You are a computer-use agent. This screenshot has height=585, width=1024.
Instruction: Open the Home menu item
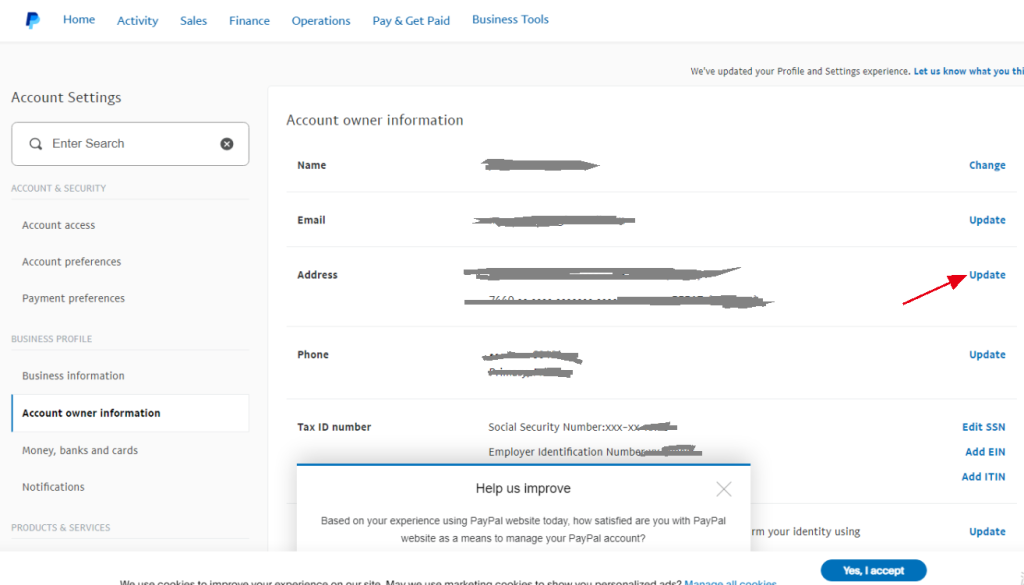tap(79, 20)
